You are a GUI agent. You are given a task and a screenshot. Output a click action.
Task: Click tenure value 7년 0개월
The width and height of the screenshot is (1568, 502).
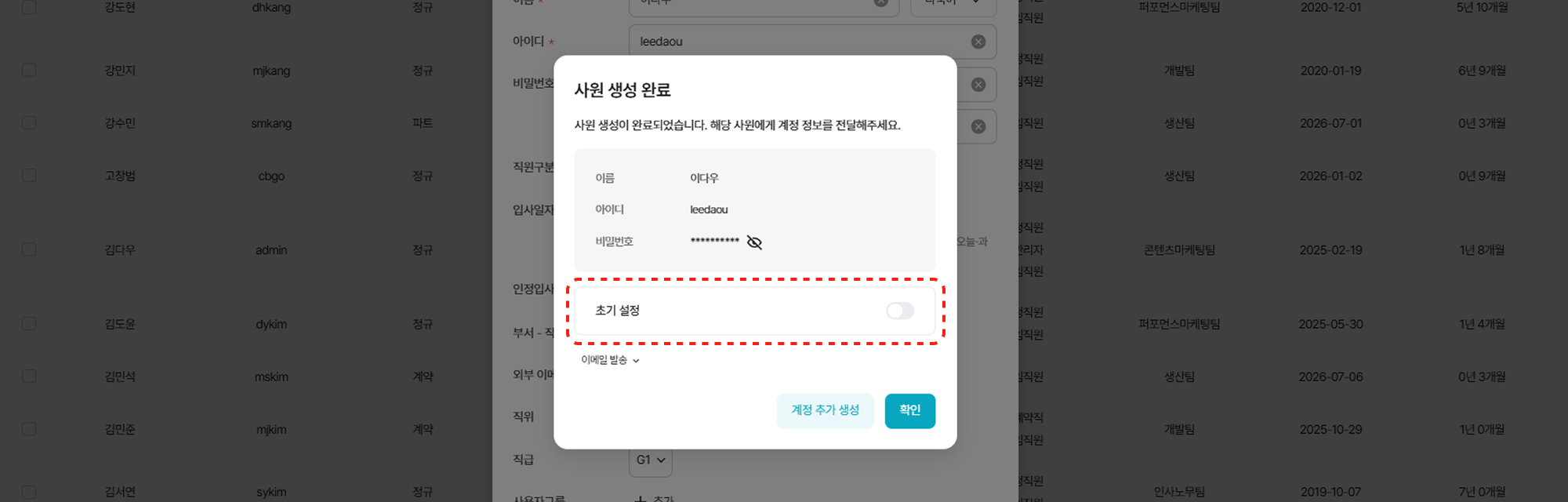1482,492
